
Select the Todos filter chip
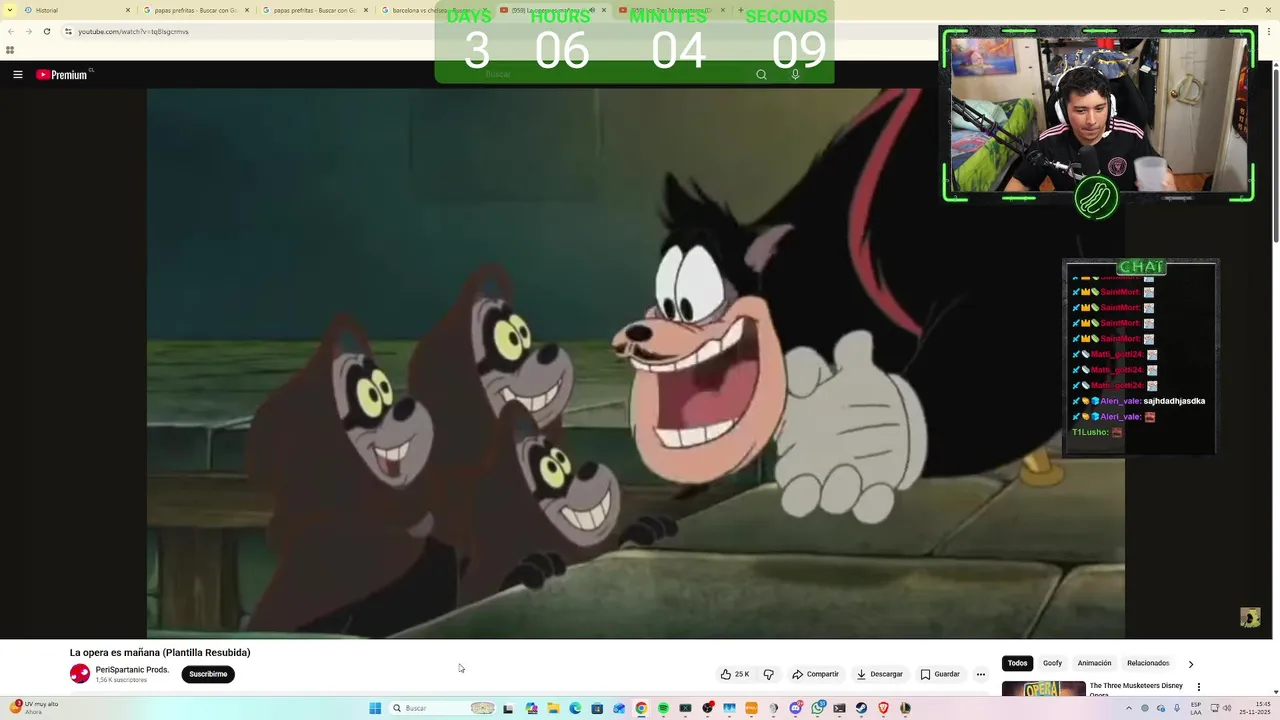click(x=1017, y=663)
